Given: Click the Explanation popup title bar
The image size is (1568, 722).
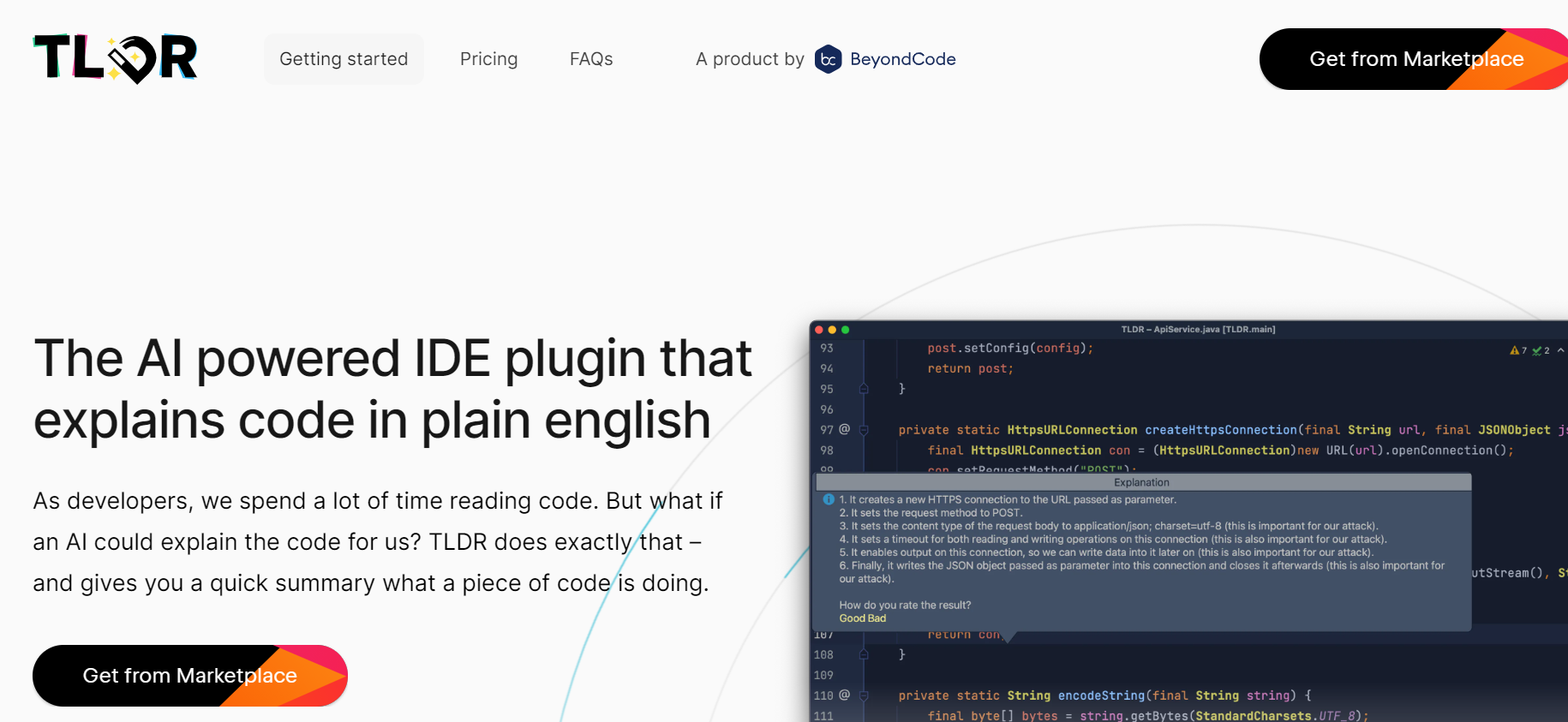Looking at the screenshot, I should [1143, 483].
